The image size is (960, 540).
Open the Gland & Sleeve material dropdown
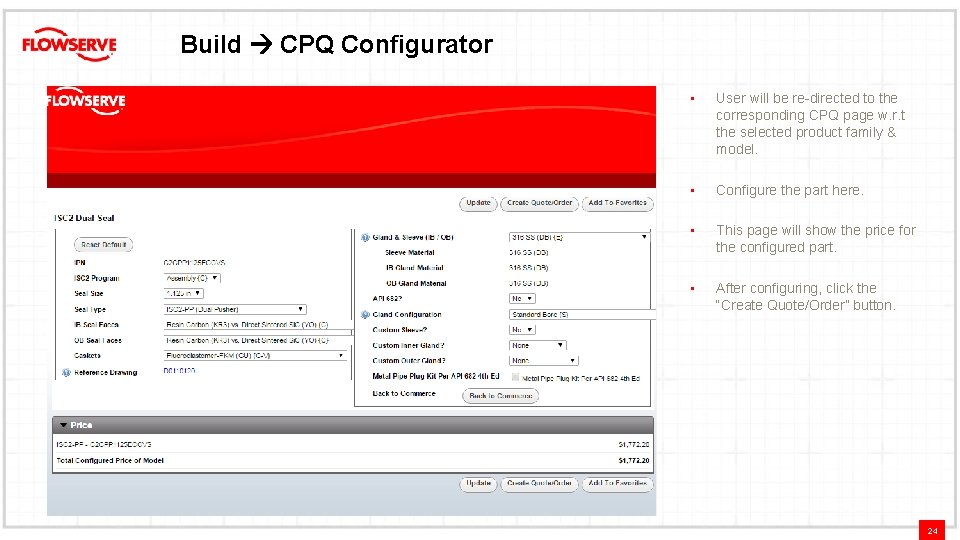(x=579, y=237)
